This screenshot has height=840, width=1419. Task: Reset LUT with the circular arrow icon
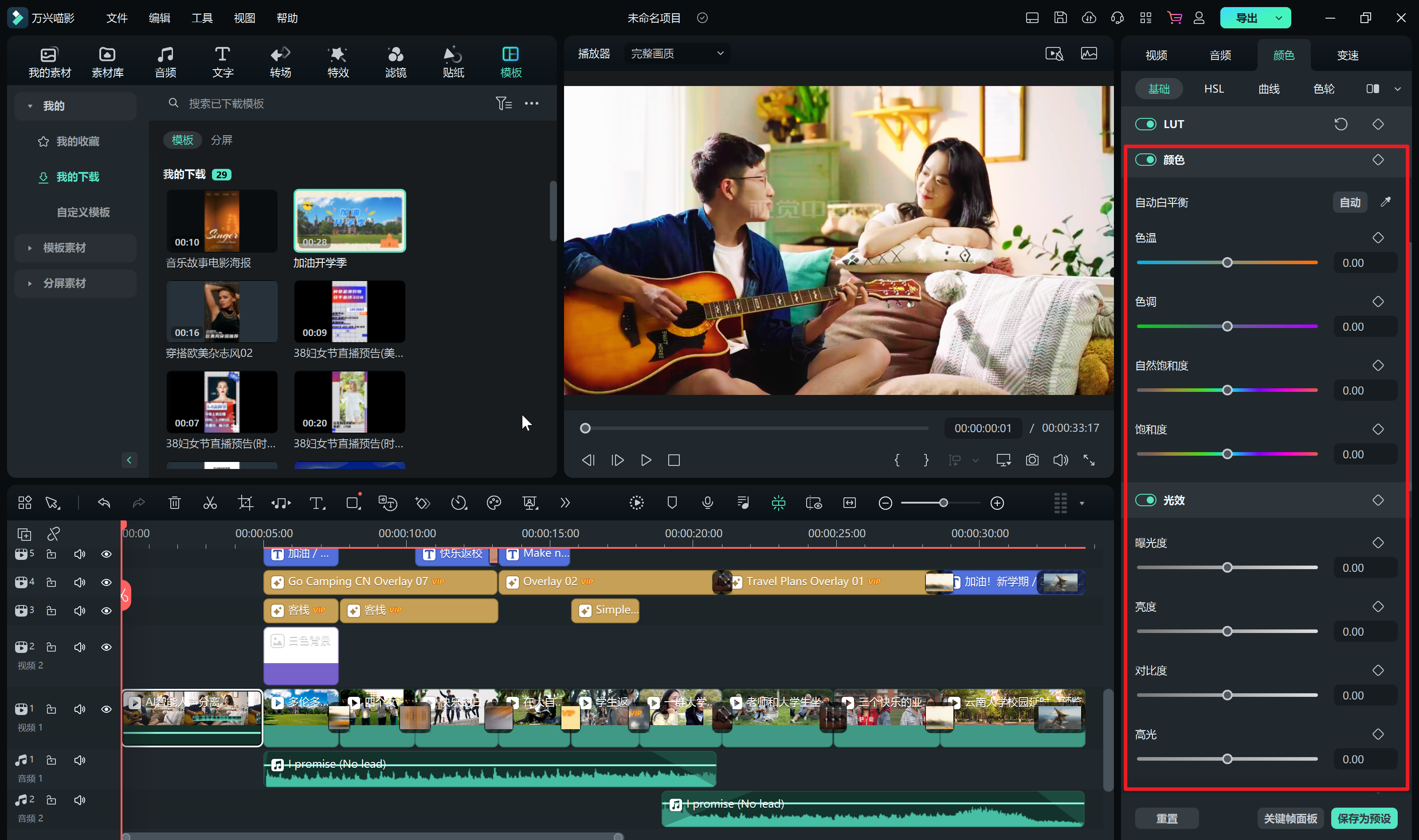[x=1341, y=124]
